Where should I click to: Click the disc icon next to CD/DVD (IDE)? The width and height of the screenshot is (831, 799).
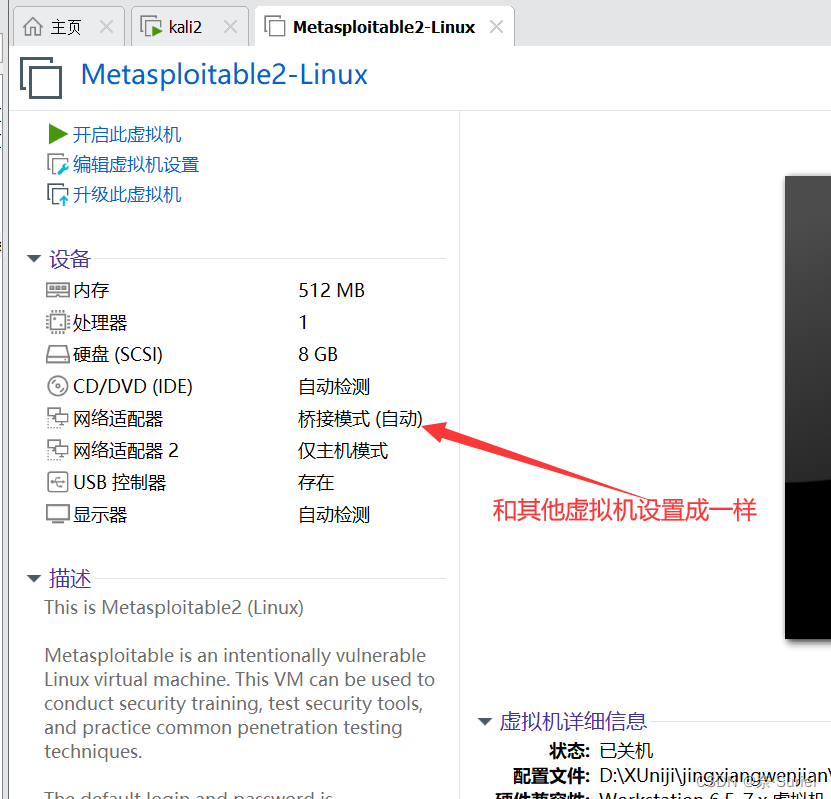click(57, 386)
